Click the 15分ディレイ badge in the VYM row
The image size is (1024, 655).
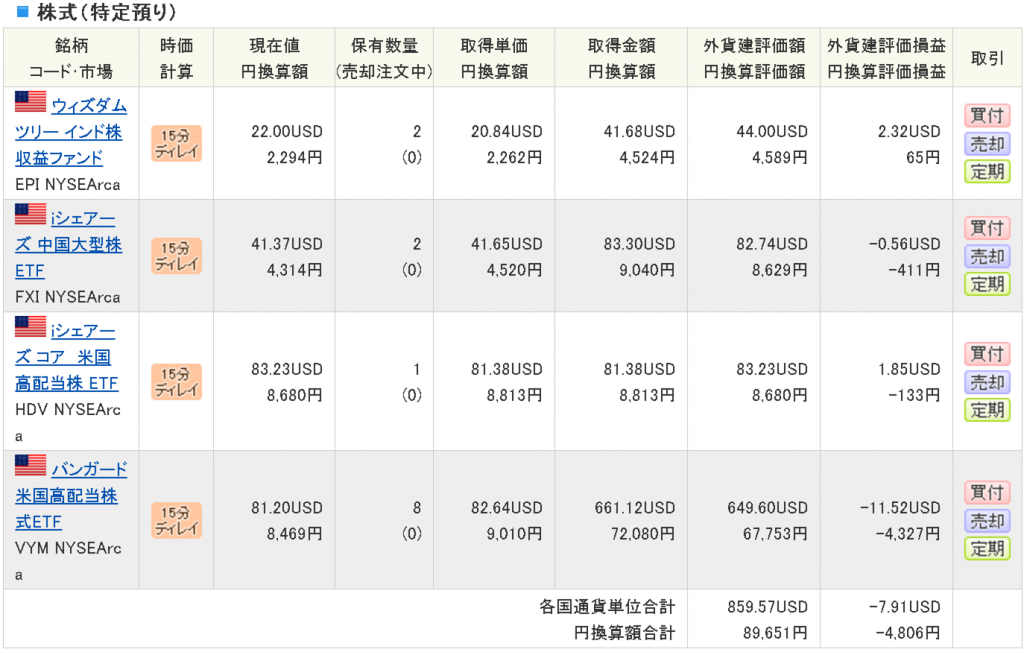tap(176, 520)
